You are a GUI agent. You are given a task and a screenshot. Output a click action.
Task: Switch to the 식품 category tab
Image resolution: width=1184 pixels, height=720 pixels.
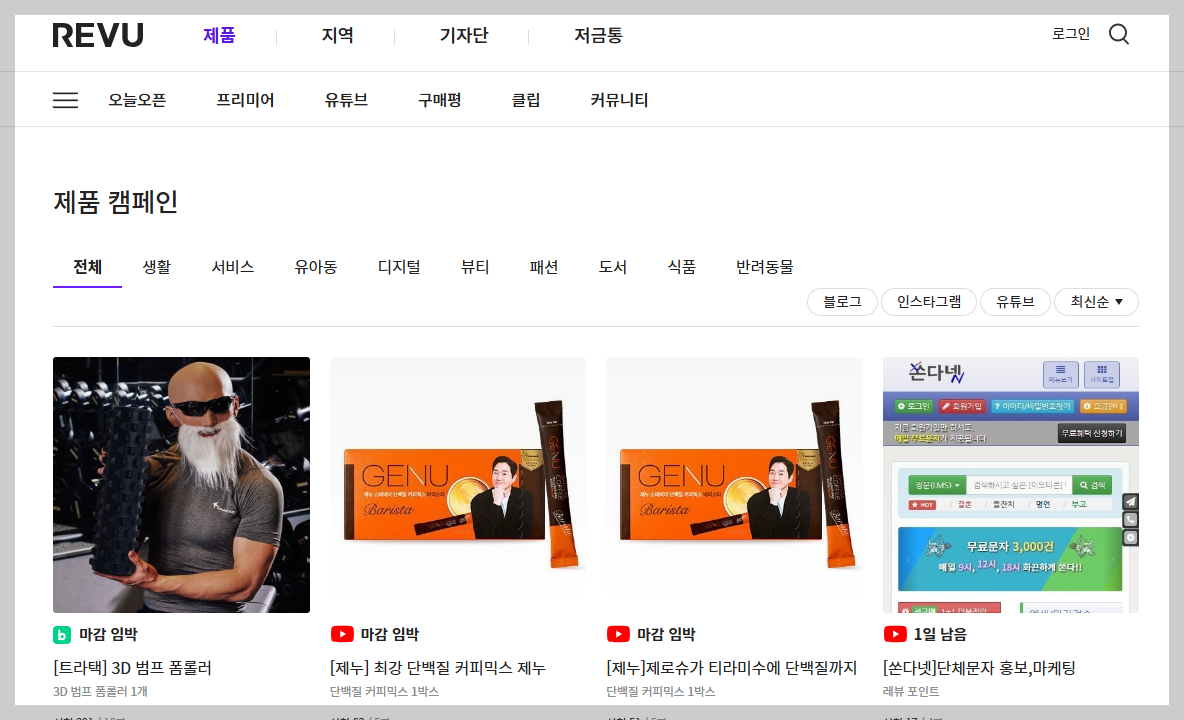681,266
